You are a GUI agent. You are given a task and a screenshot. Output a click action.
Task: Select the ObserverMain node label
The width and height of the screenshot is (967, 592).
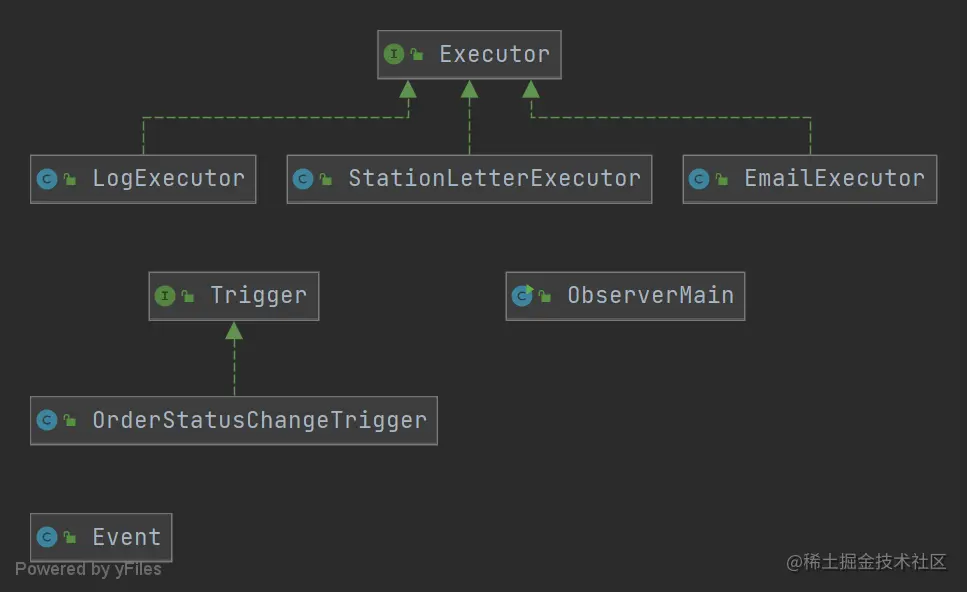[x=650, y=296]
